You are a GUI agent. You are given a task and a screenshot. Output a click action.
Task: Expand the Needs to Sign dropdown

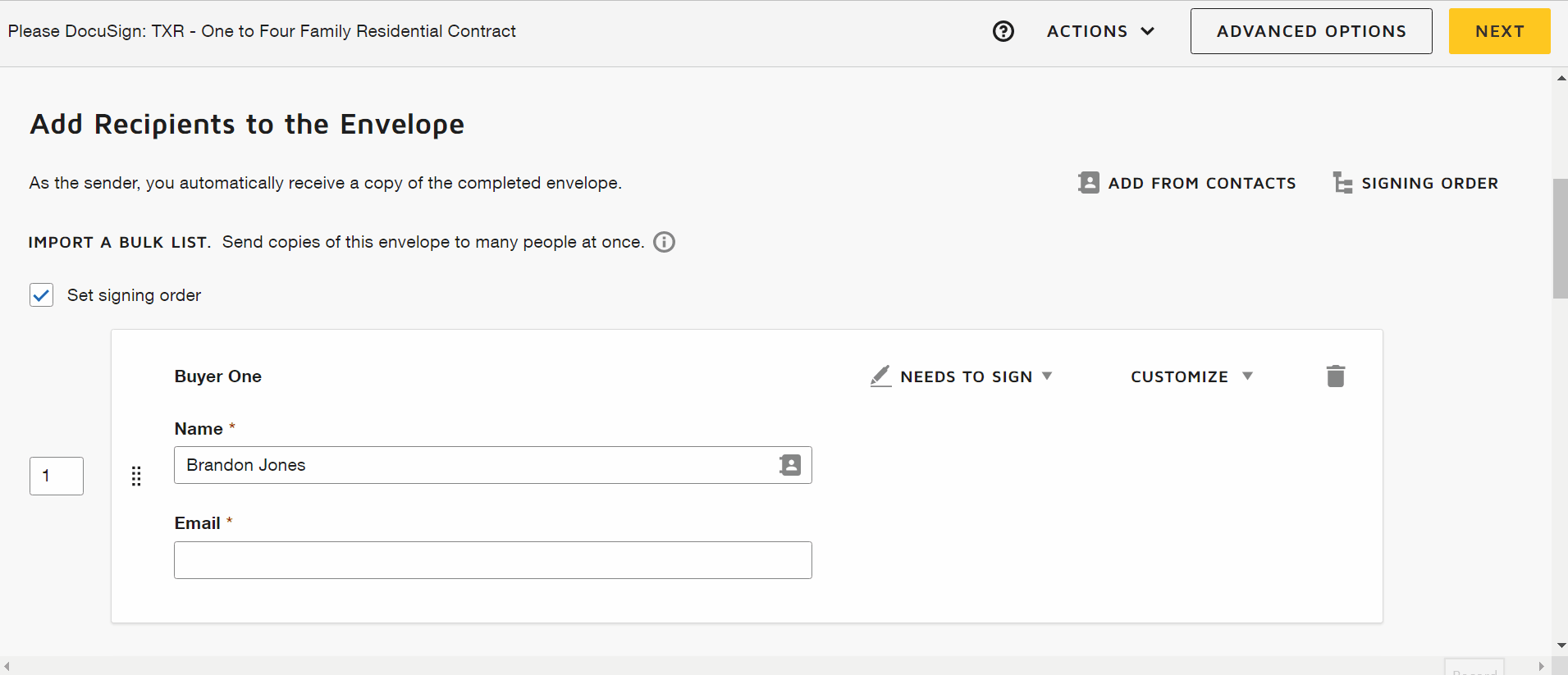962,376
